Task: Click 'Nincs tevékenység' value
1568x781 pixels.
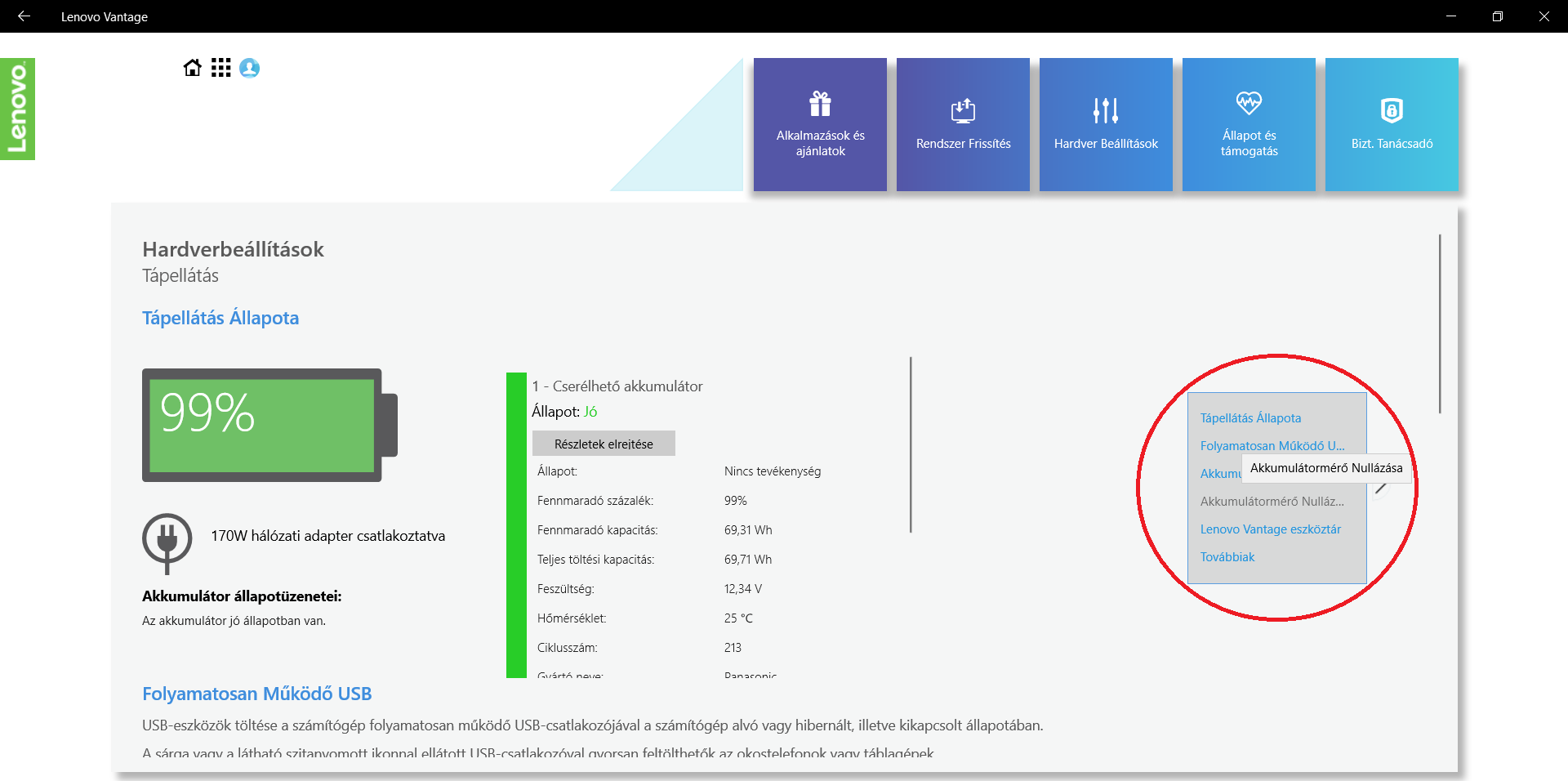Action: 772,471
